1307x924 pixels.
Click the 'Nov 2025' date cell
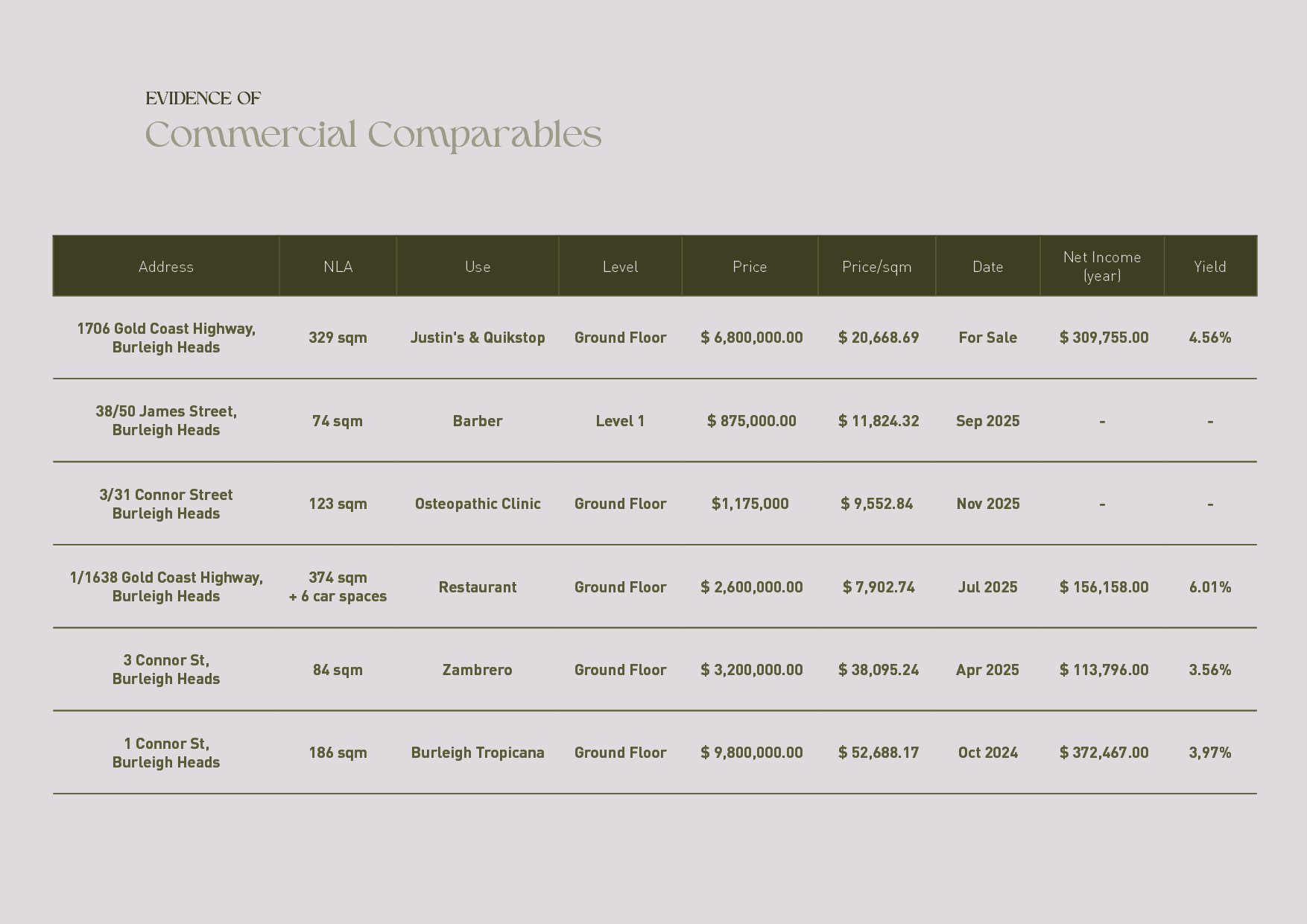tap(987, 504)
